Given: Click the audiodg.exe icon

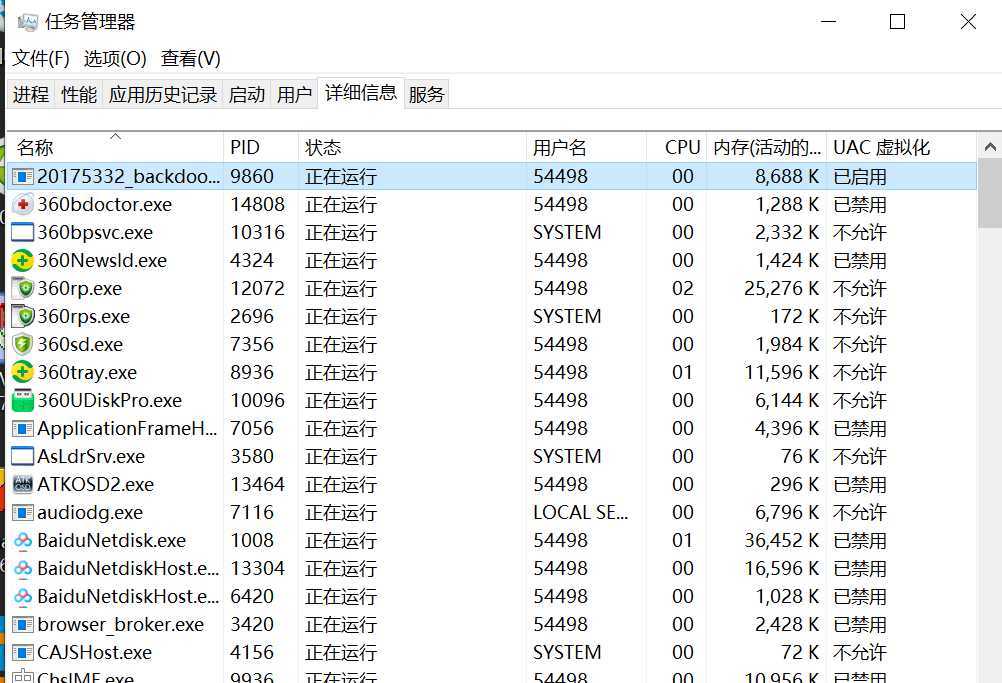Looking at the screenshot, I should point(22,512).
